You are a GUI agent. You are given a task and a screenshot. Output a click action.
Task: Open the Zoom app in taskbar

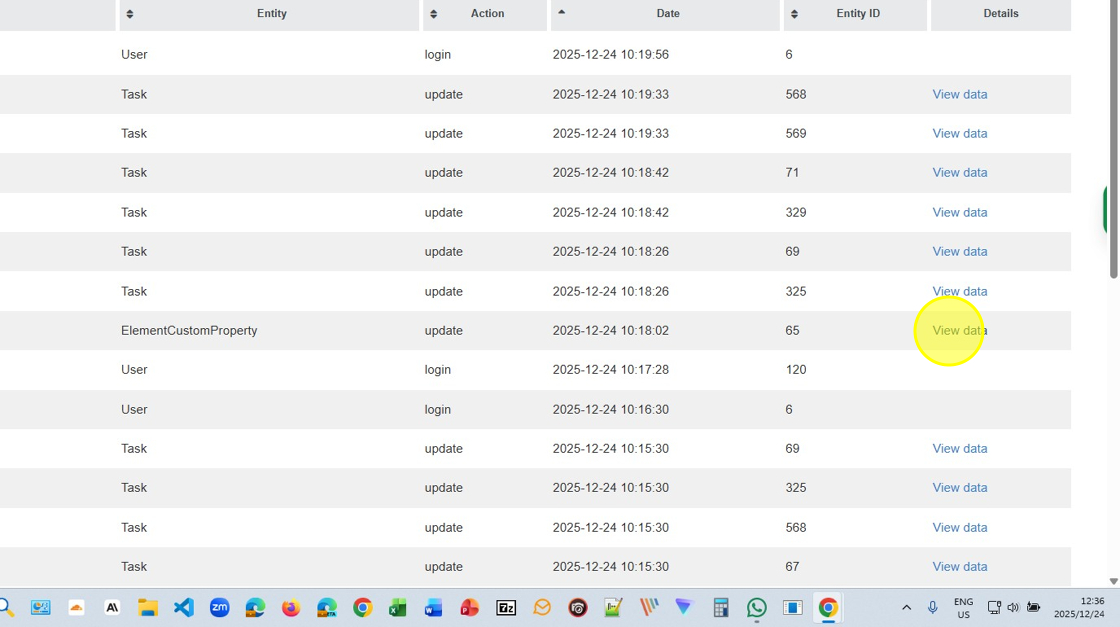[219, 607]
